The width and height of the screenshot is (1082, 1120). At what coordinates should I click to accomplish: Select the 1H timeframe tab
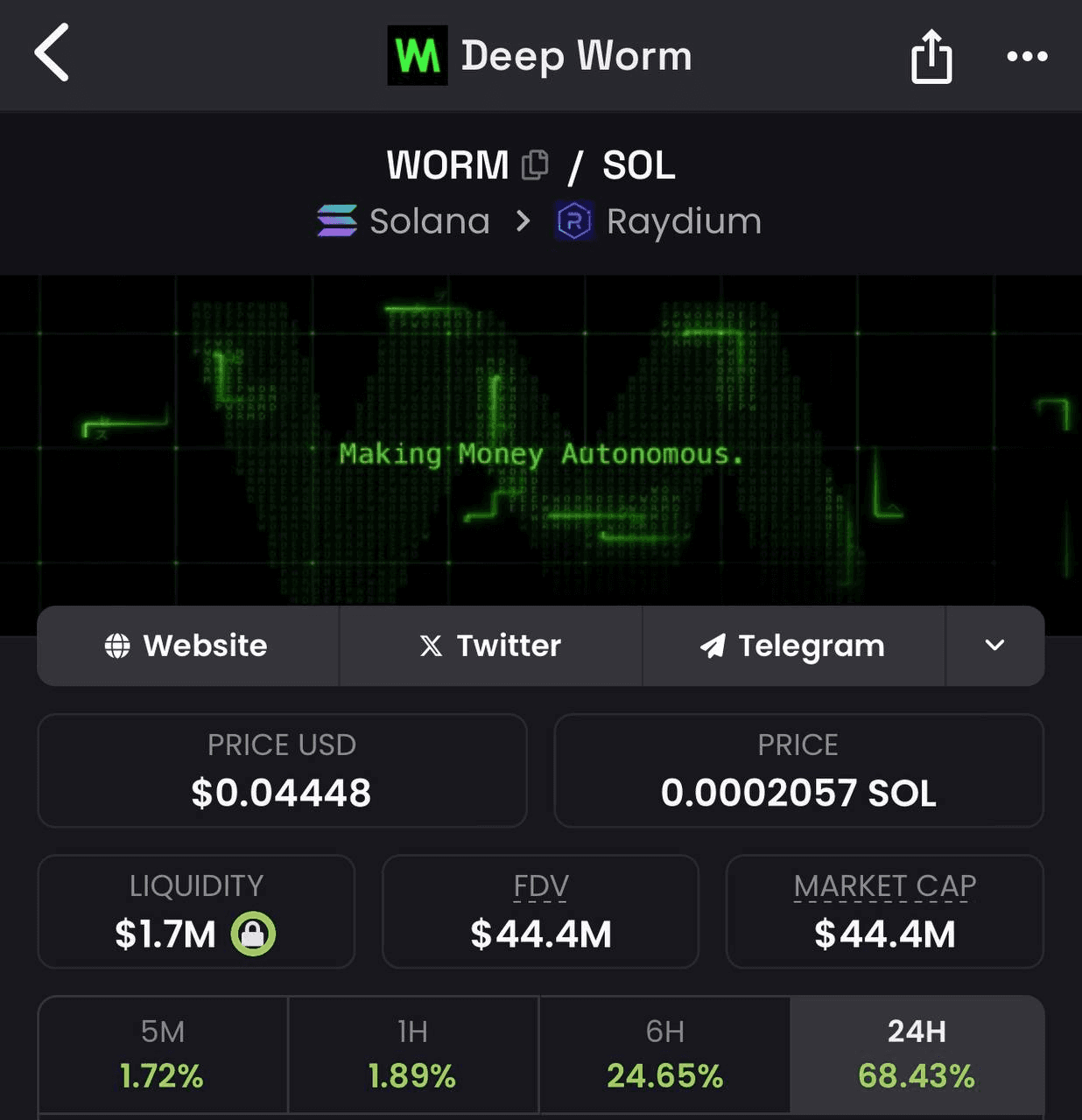pyautogui.click(x=413, y=1054)
